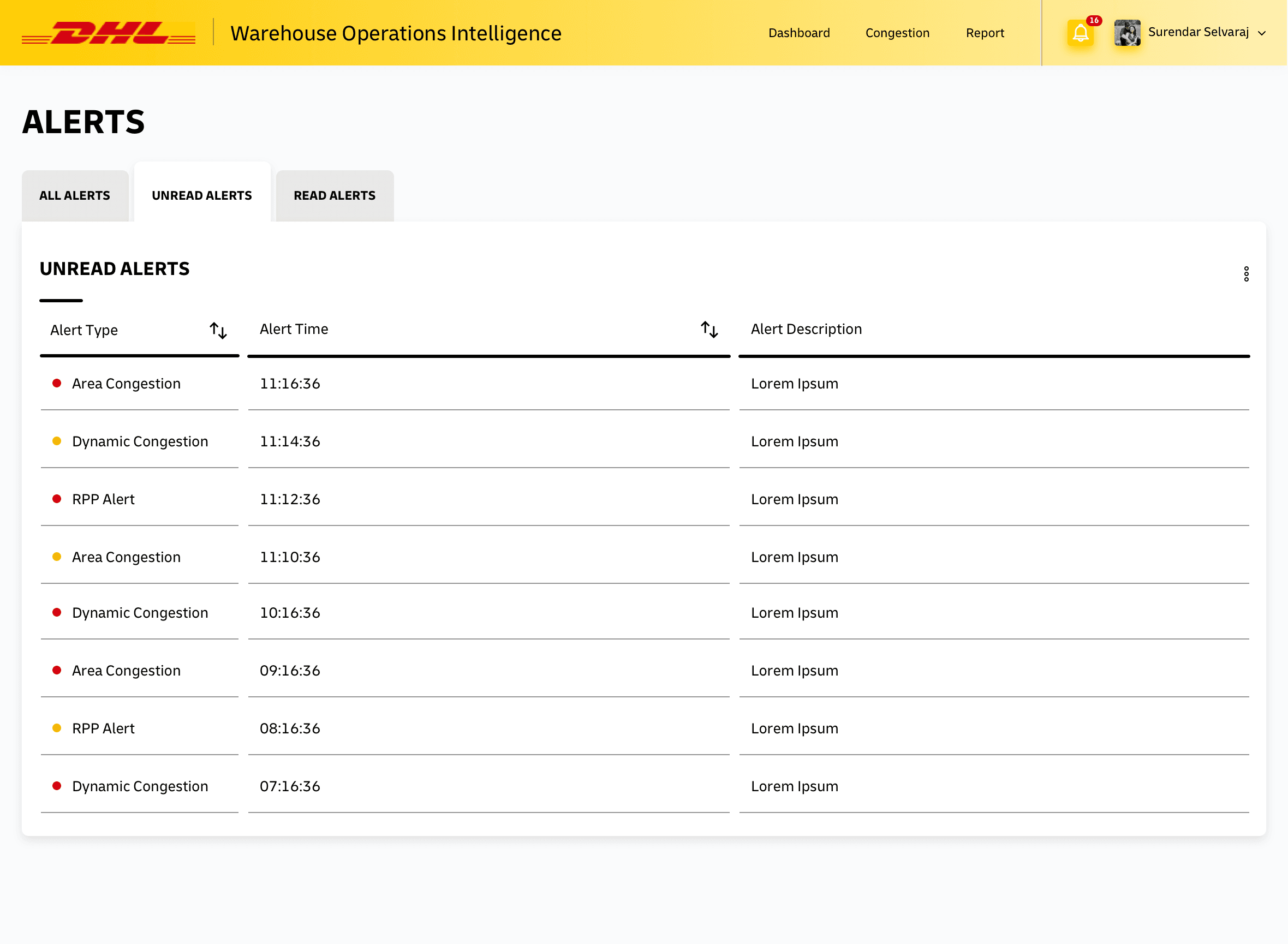This screenshot has height=944, width=1288.
Task: Switch to the All Alerts tab
Action: pyautogui.click(x=75, y=195)
